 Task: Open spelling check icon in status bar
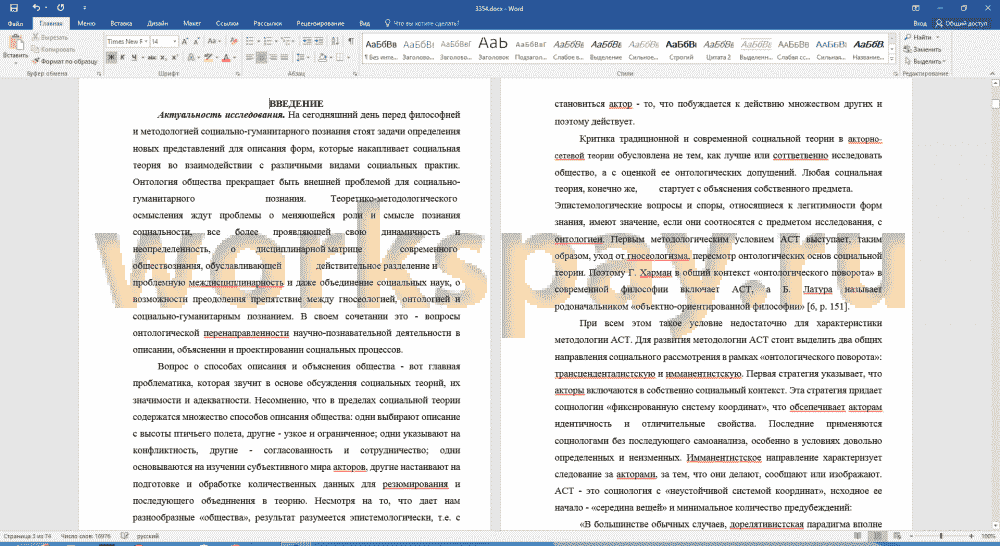point(125,536)
